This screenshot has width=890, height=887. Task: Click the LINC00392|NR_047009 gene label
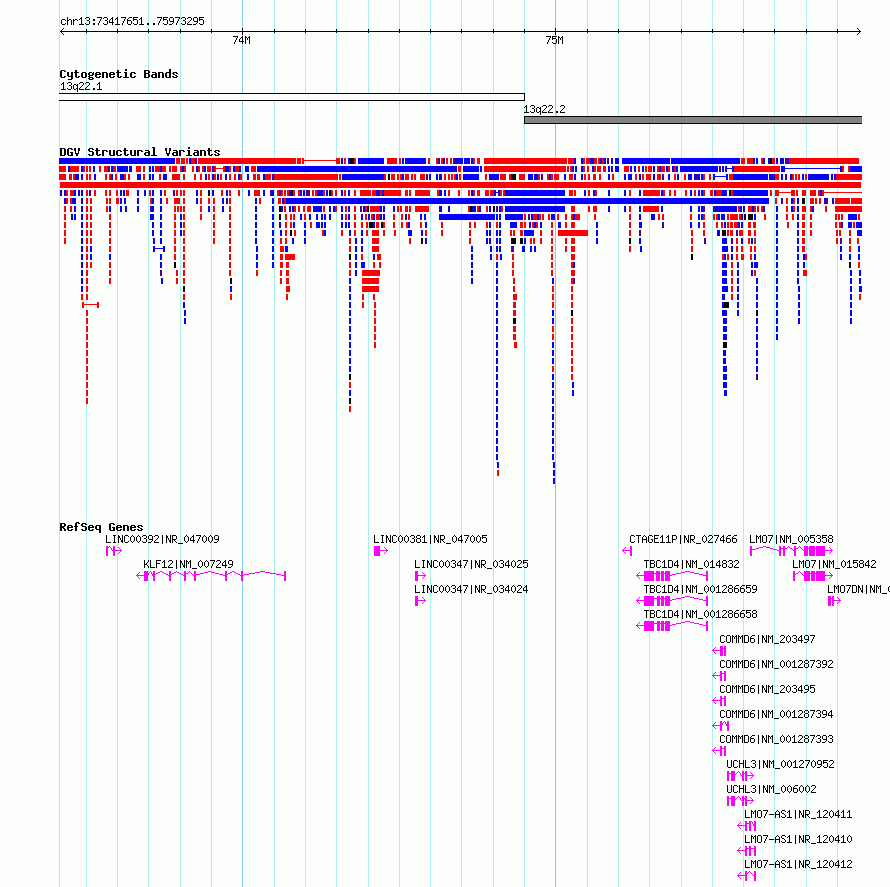[162, 539]
